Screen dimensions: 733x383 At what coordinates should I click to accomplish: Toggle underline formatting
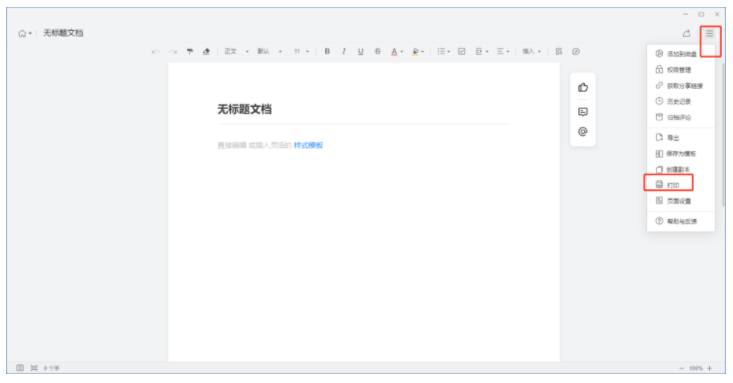(360, 51)
